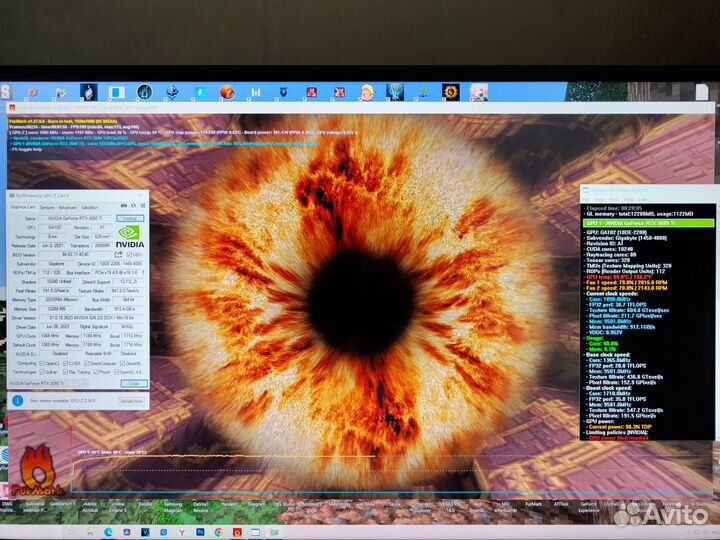
Task: Open the blonde character desktop shortcut
Action: click(x=367, y=92)
